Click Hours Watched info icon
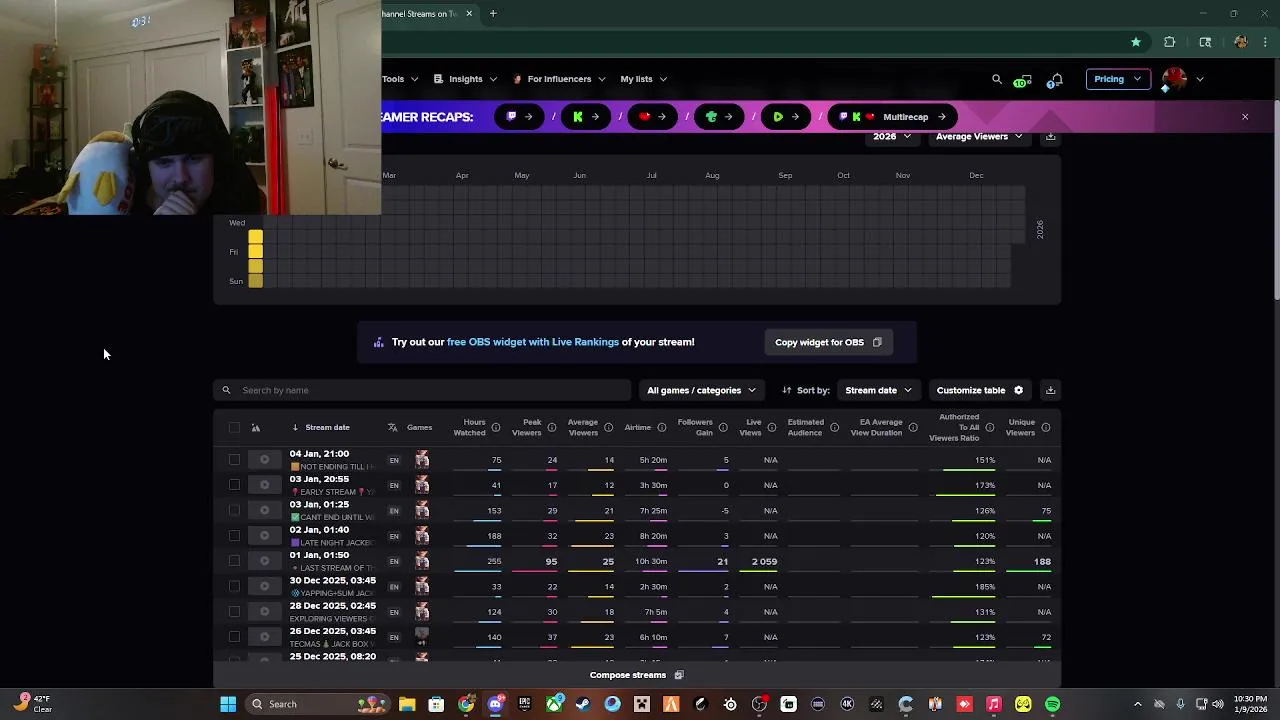The width and height of the screenshot is (1280, 720). 496,428
